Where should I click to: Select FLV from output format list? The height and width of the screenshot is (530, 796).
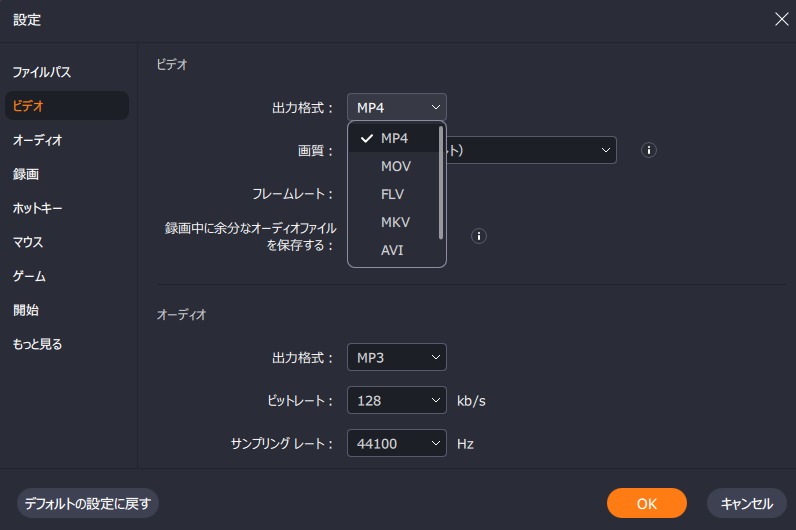point(394,194)
